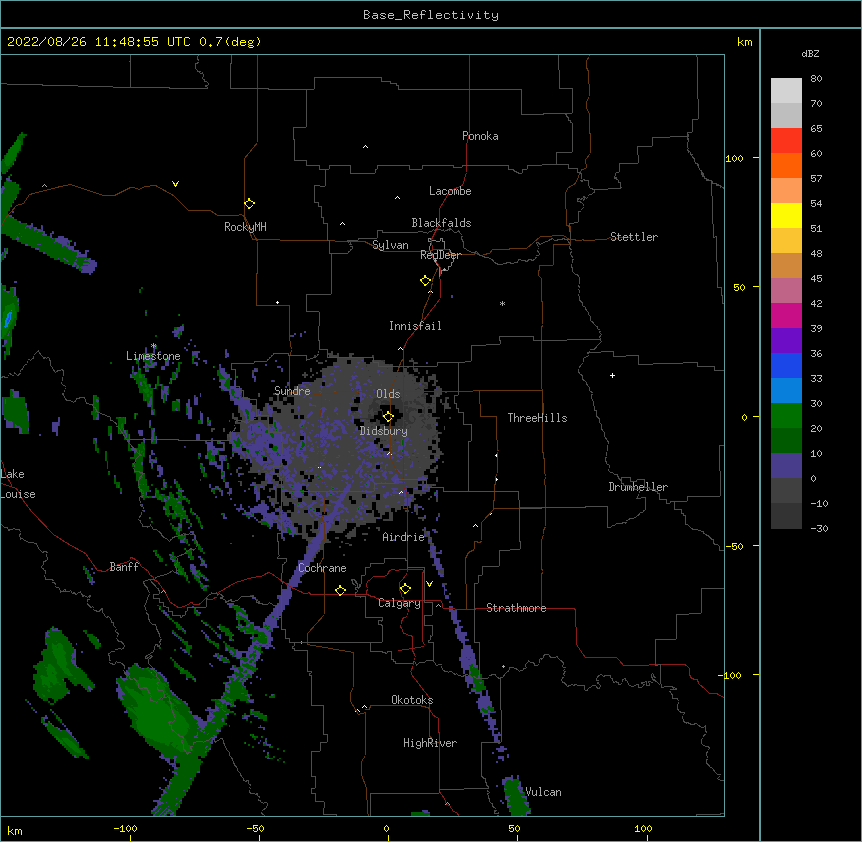Click the Strathmore label
862x842 pixels.
point(516,608)
